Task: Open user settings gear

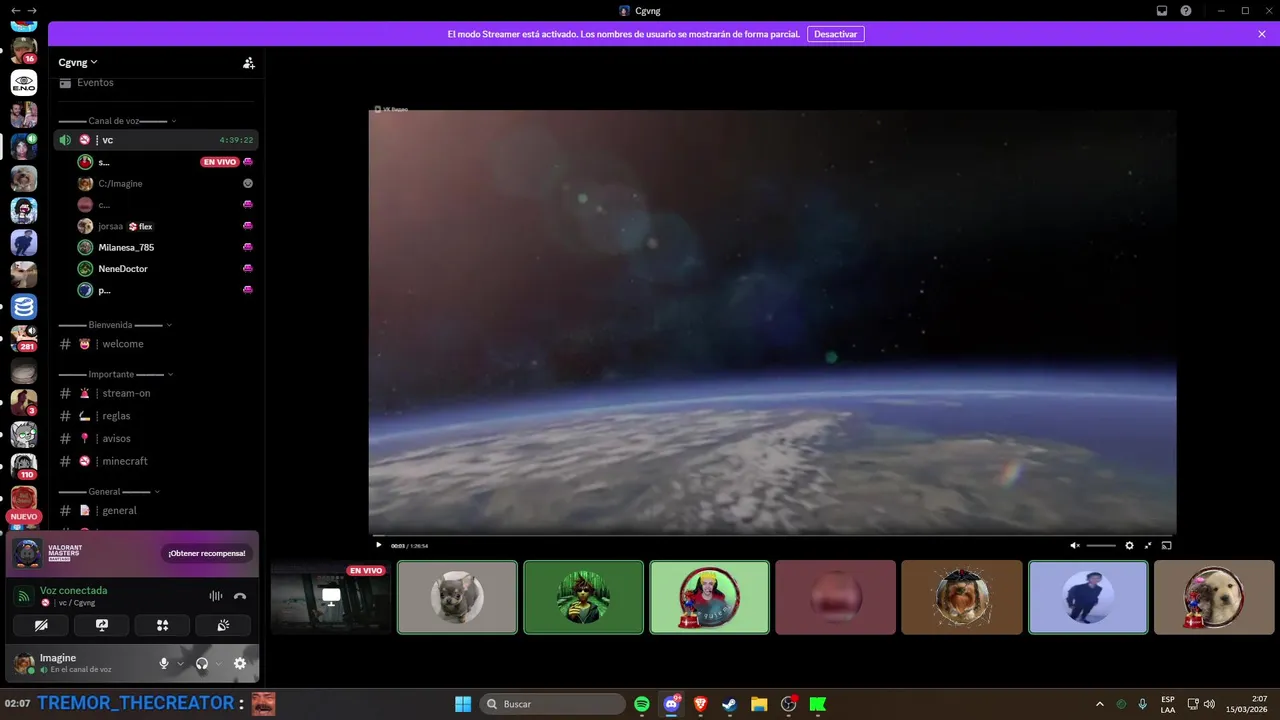Action: tap(240, 663)
